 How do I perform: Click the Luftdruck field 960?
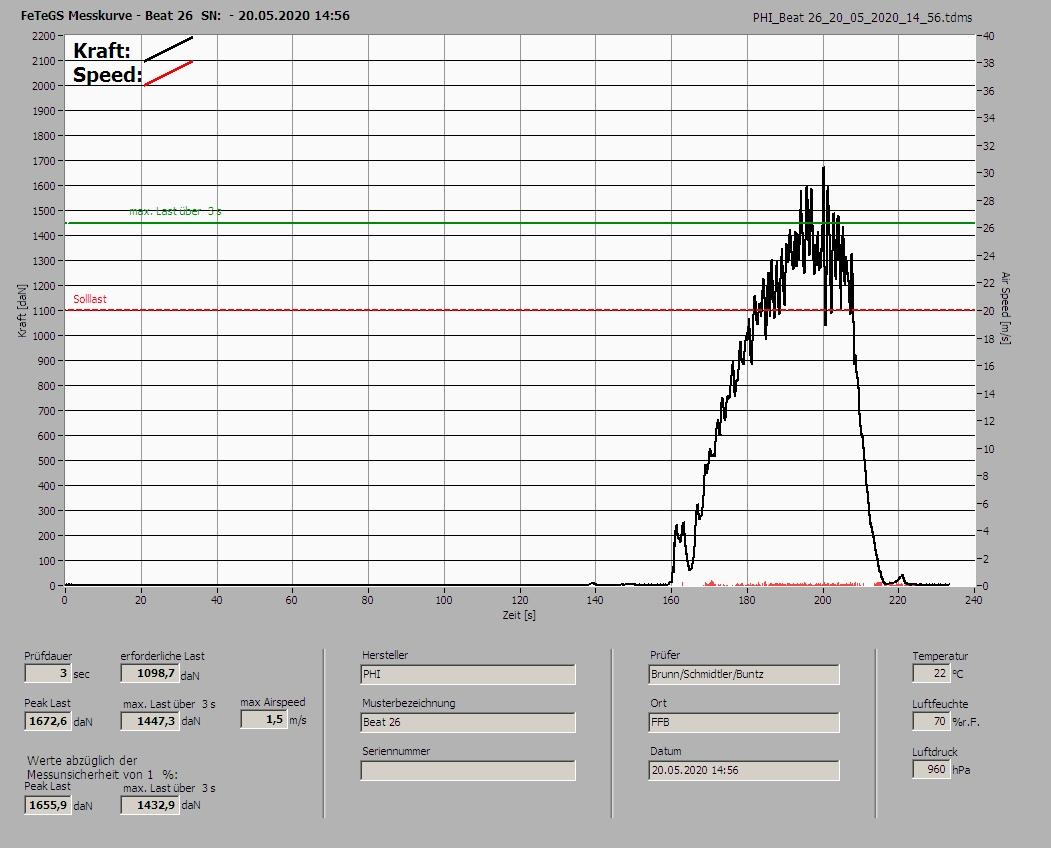[x=931, y=769]
